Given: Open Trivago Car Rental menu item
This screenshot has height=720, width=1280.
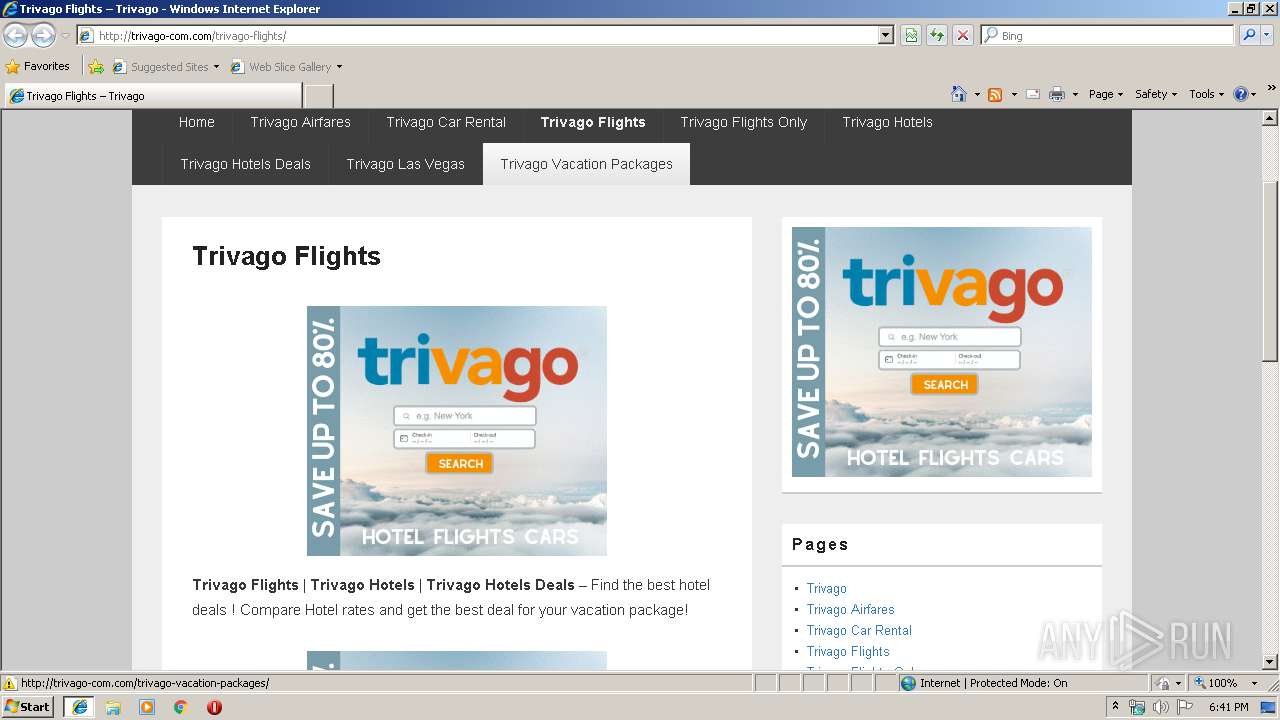Looking at the screenshot, I should [446, 122].
